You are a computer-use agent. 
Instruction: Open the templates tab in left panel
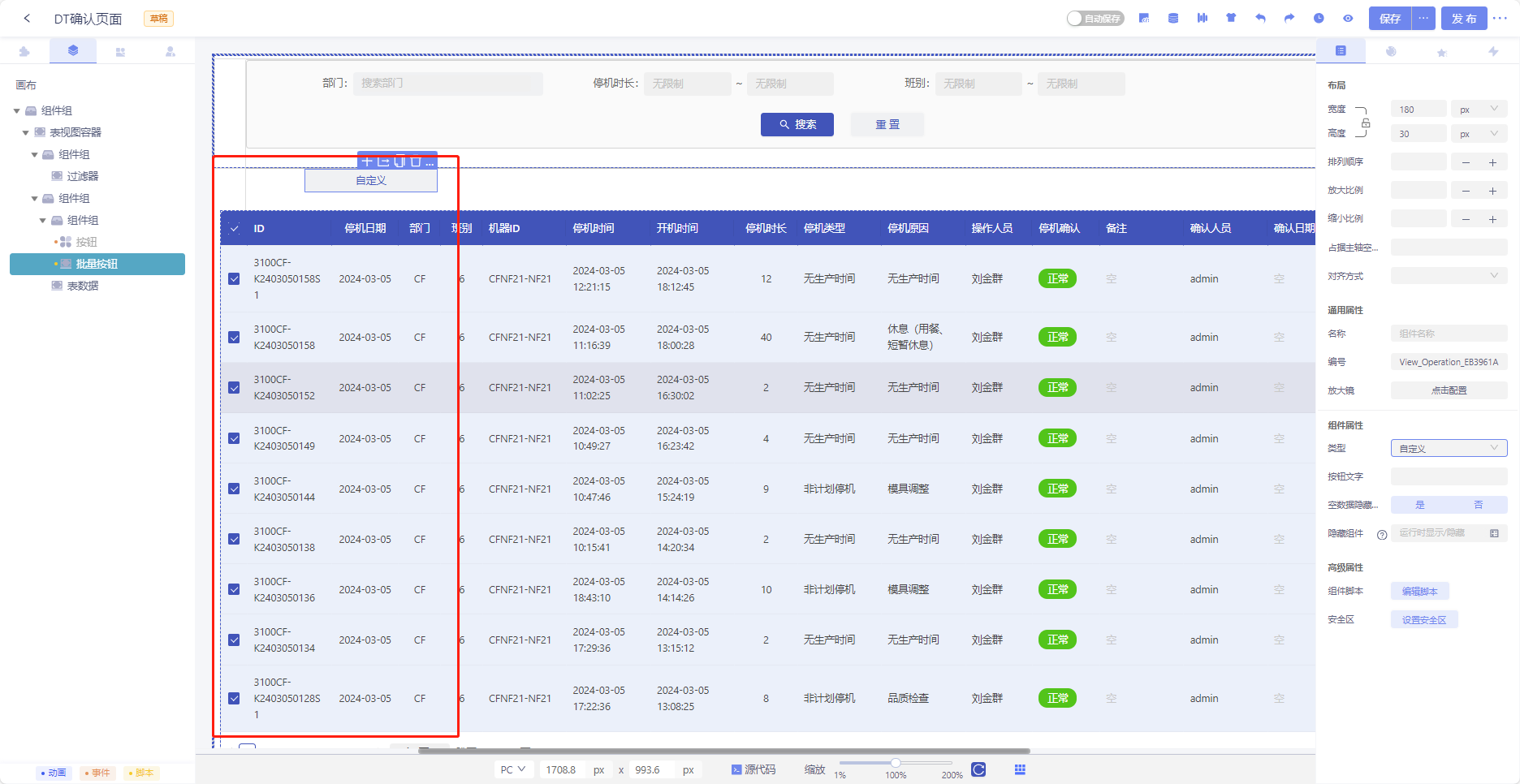click(x=120, y=51)
